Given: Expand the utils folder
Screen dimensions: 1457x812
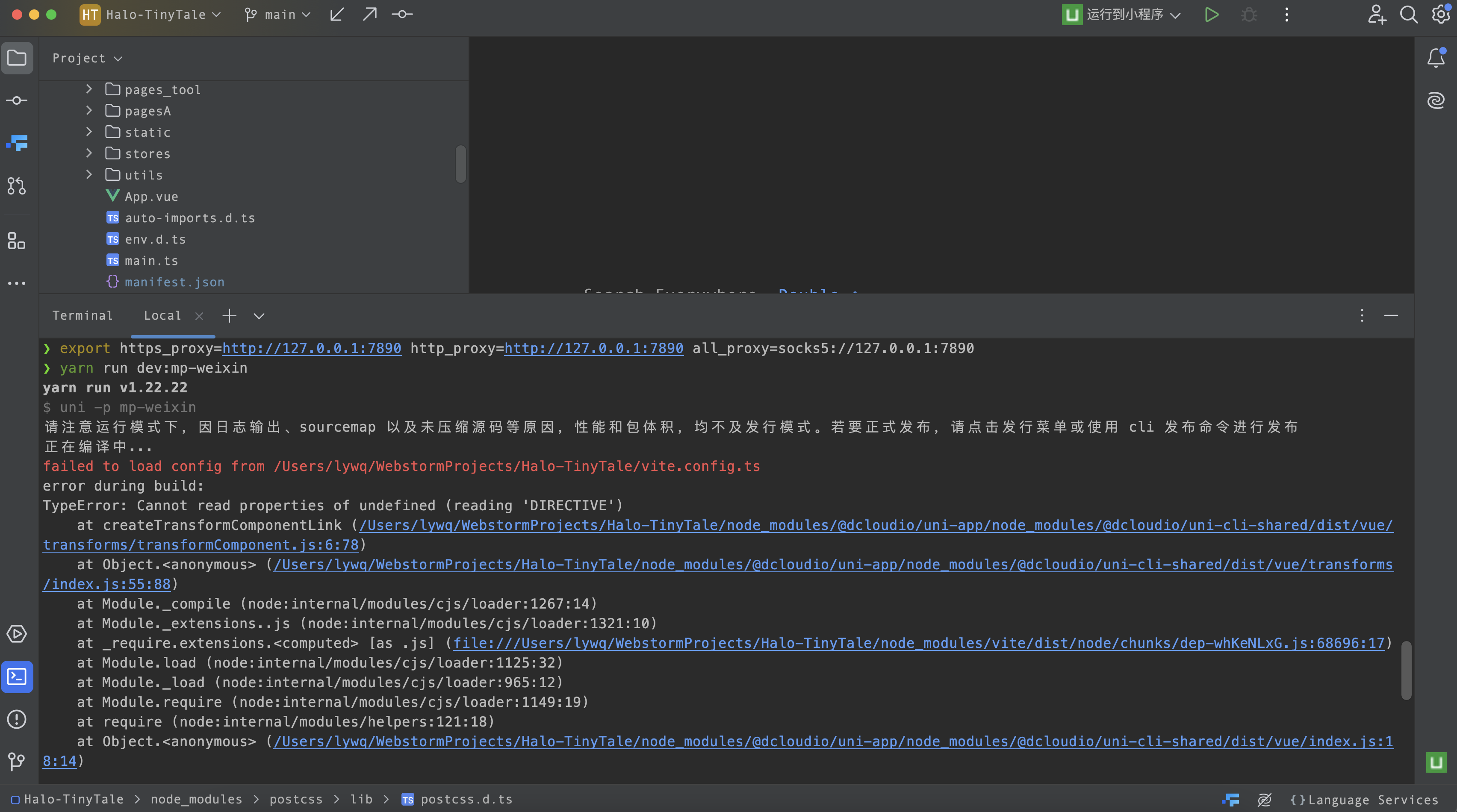Looking at the screenshot, I should (x=89, y=175).
